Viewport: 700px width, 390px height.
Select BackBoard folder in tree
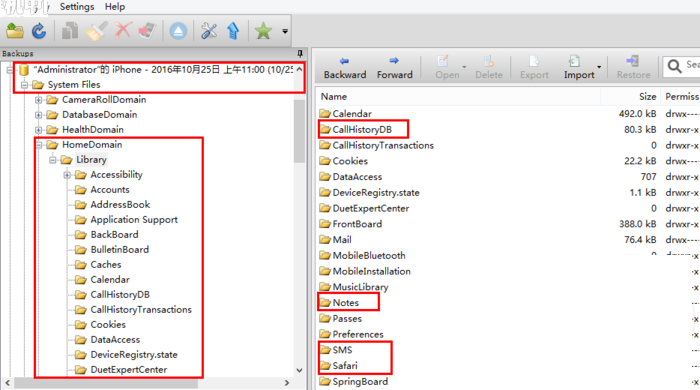pyautogui.click(x=114, y=235)
